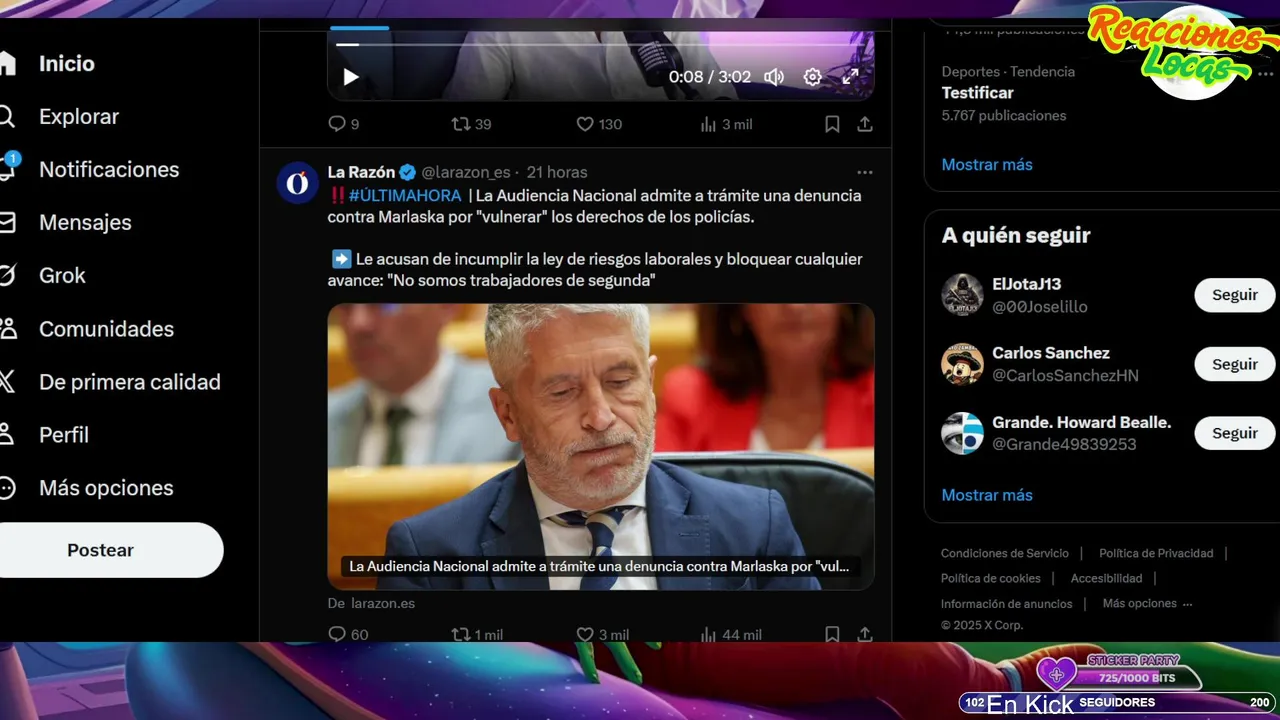Mute the video volume speaker icon
Image resolution: width=1280 pixels, height=720 pixels.
pyautogui.click(x=774, y=77)
